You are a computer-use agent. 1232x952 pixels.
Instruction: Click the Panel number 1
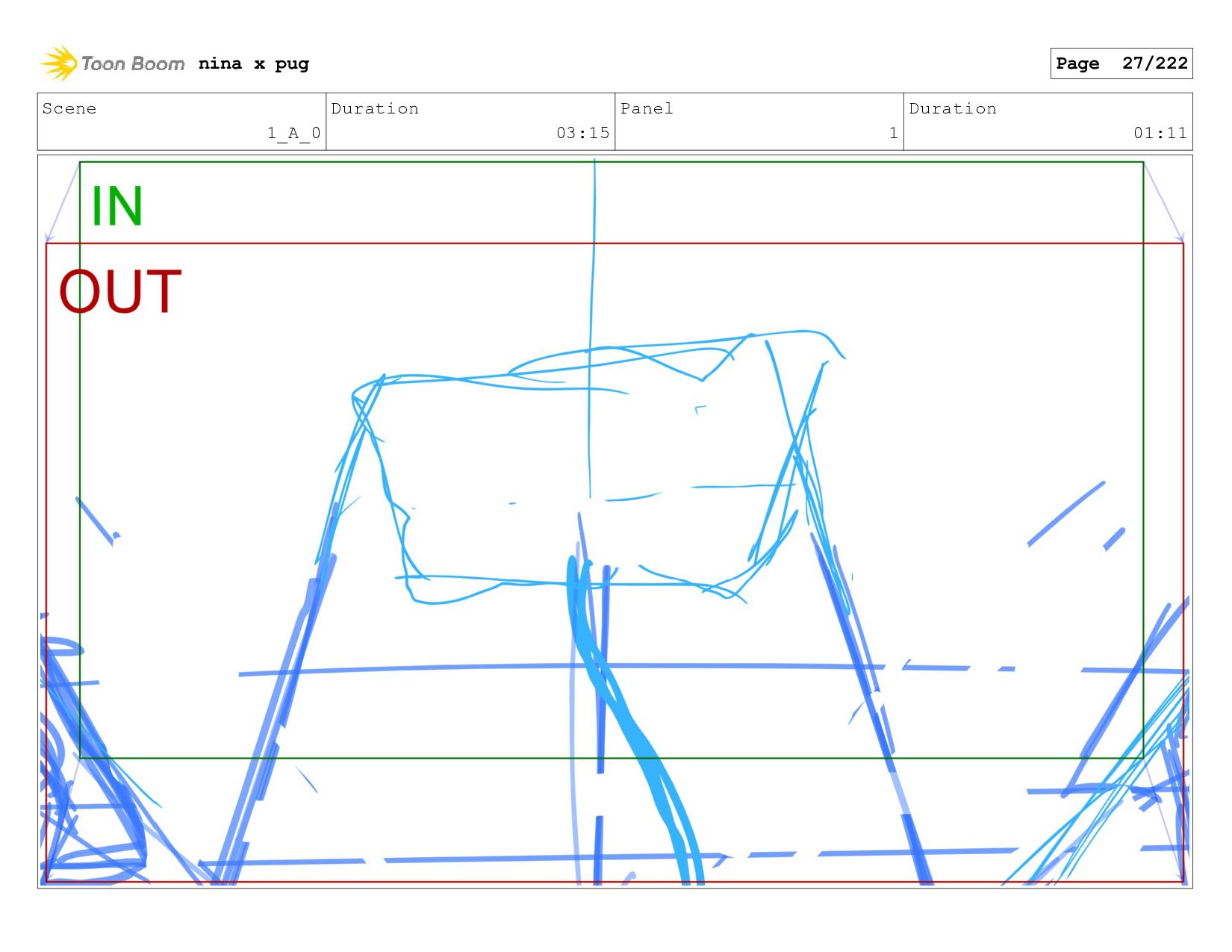pos(893,133)
